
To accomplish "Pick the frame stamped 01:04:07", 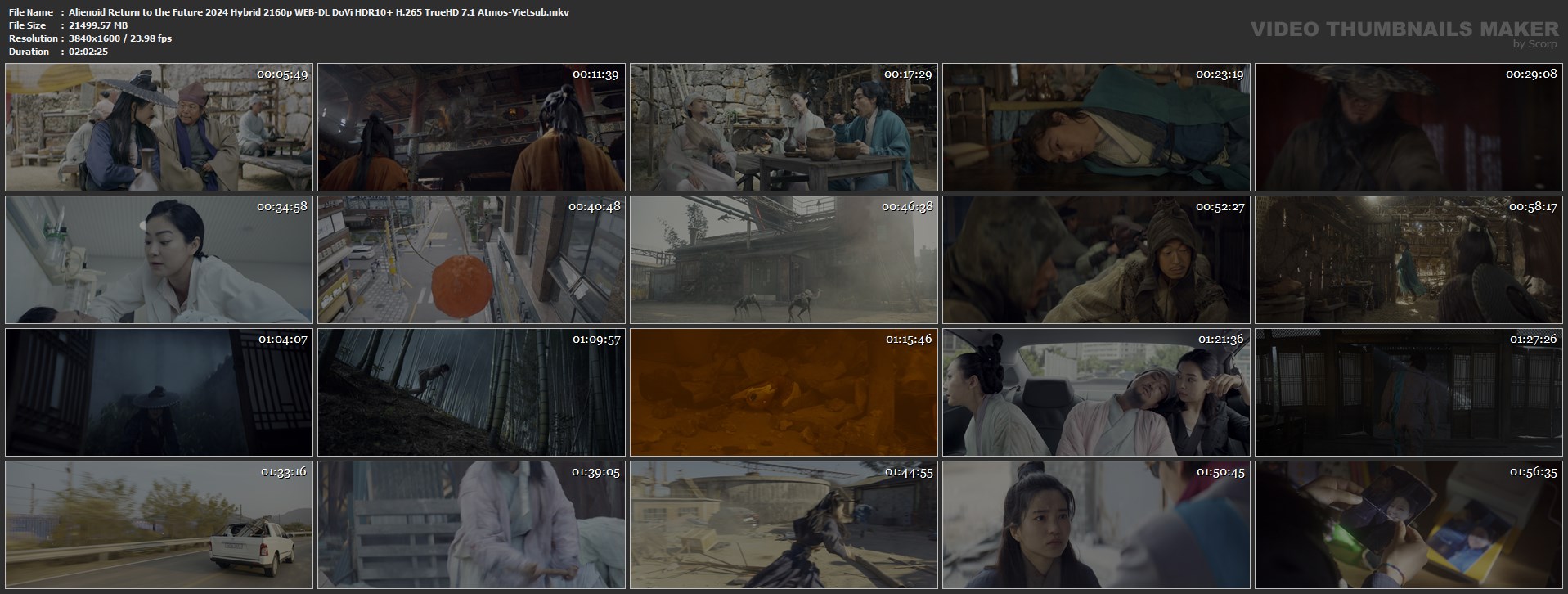I will coord(159,393).
